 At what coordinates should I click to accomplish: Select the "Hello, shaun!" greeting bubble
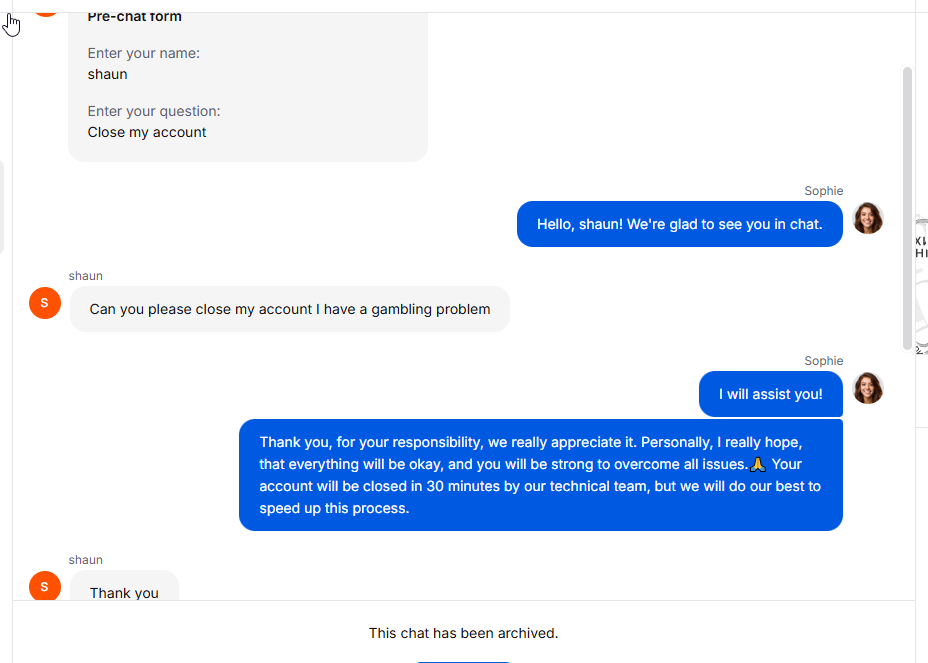coord(679,224)
